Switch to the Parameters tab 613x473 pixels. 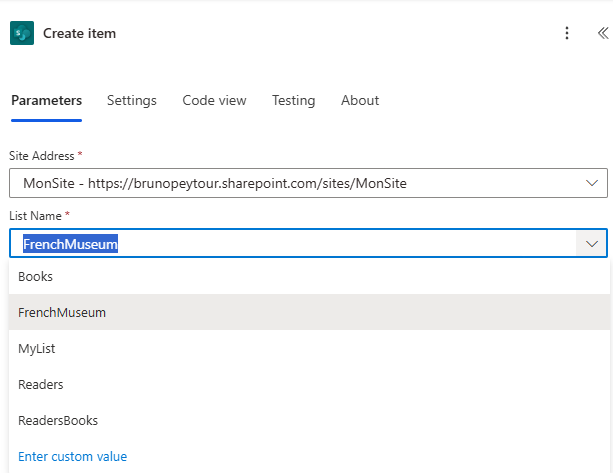(x=46, y=100)
